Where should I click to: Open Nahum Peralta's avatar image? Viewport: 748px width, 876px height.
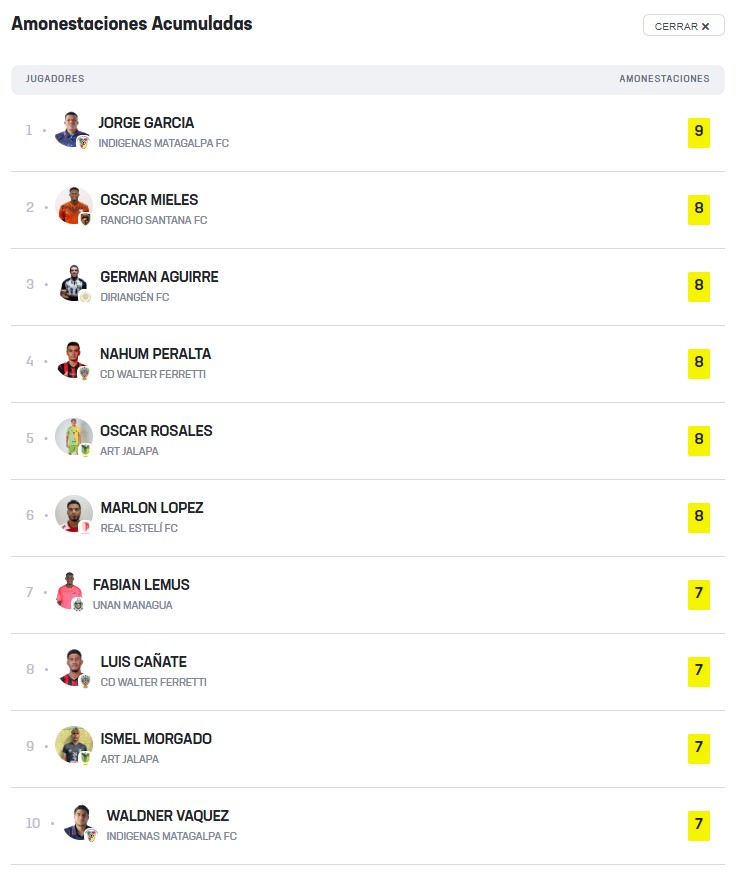74,361
